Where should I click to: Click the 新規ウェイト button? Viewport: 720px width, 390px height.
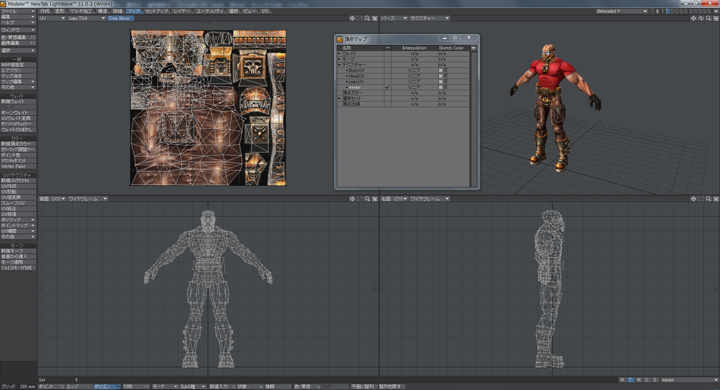tap(18, 102)
